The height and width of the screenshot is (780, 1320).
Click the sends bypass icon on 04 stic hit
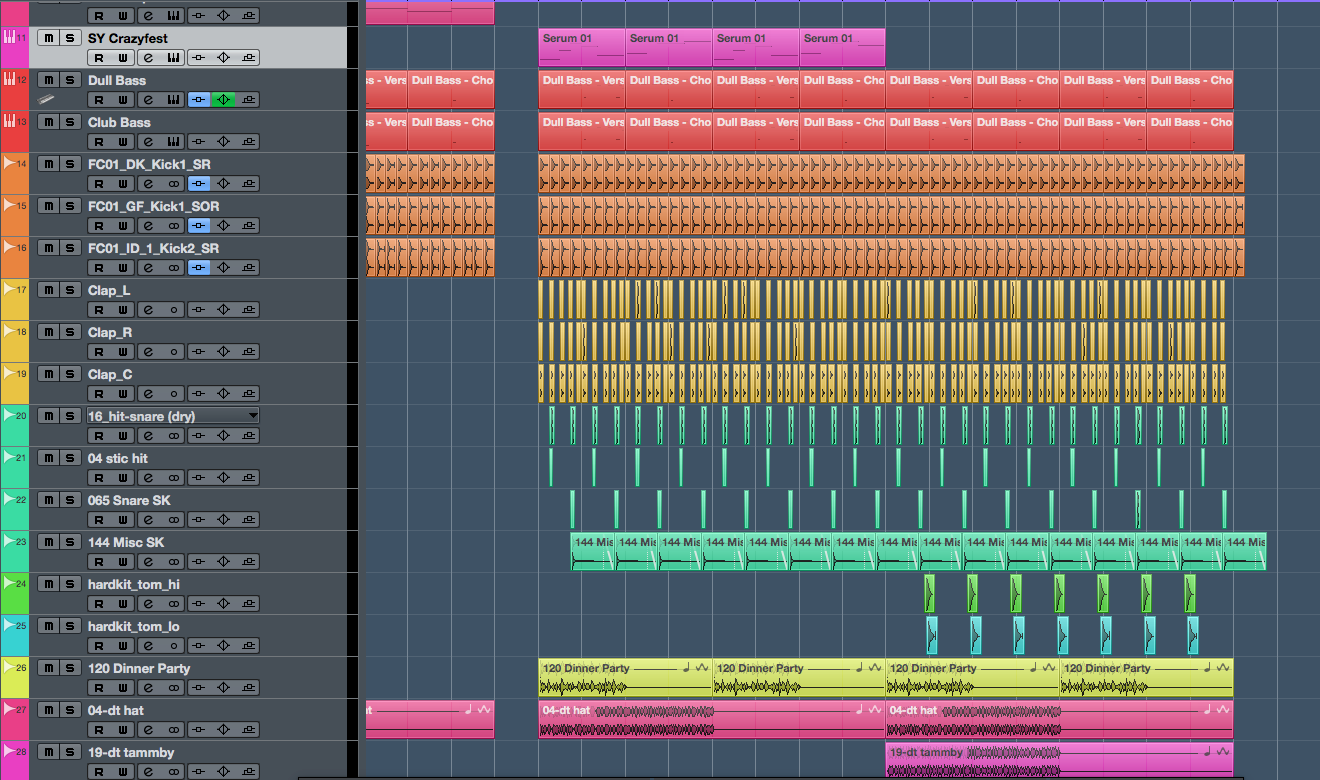[x=248, y=478]
